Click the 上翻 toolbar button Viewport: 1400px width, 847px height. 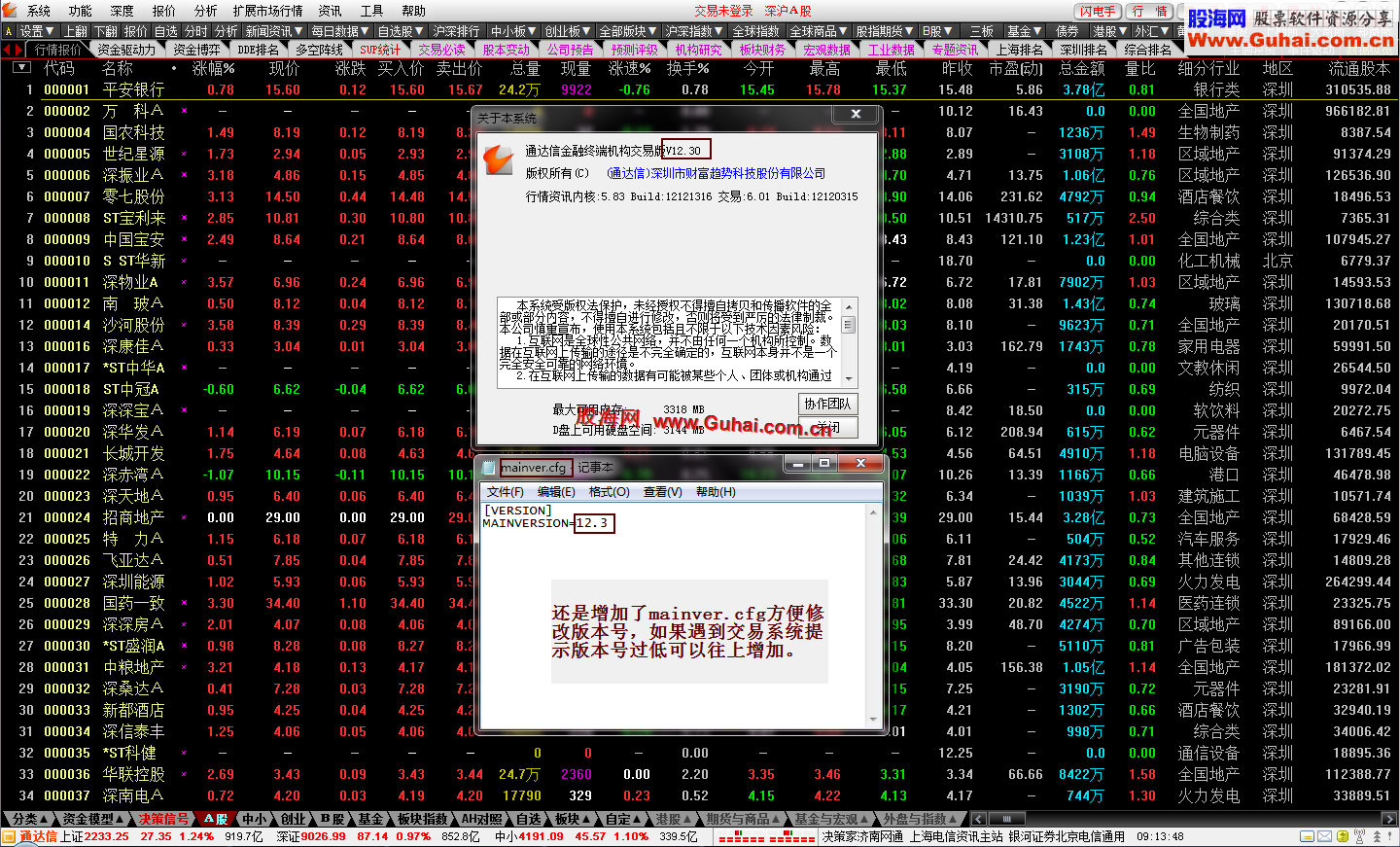coord(75,31)
